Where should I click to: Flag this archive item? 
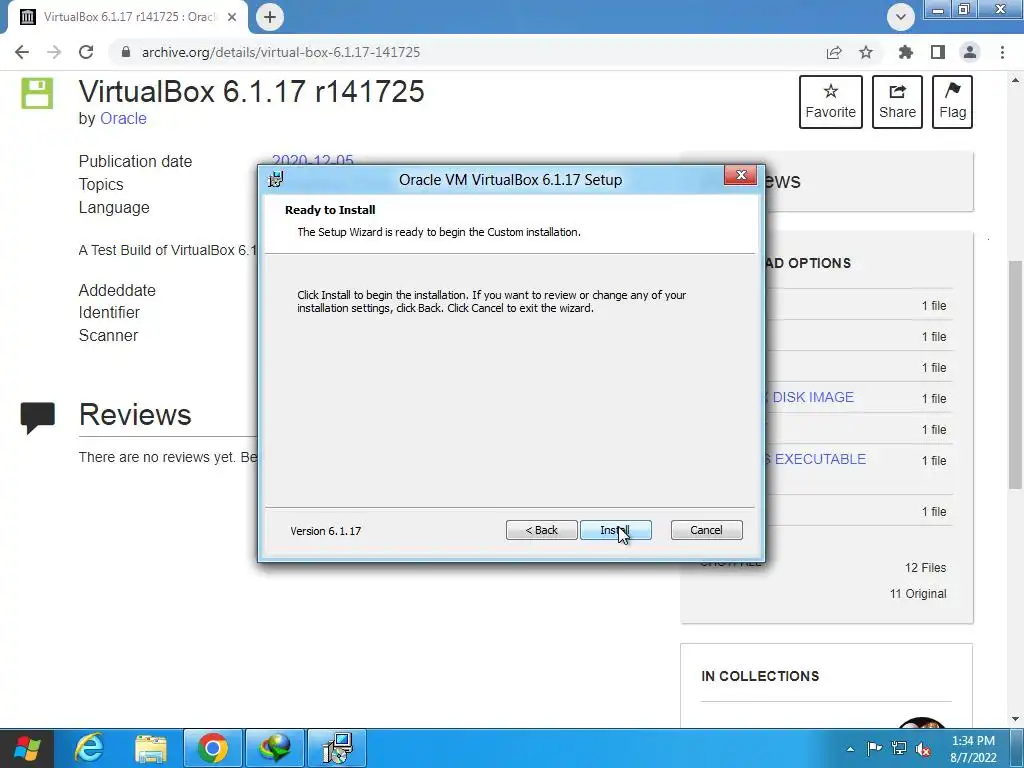coord(952,102)
